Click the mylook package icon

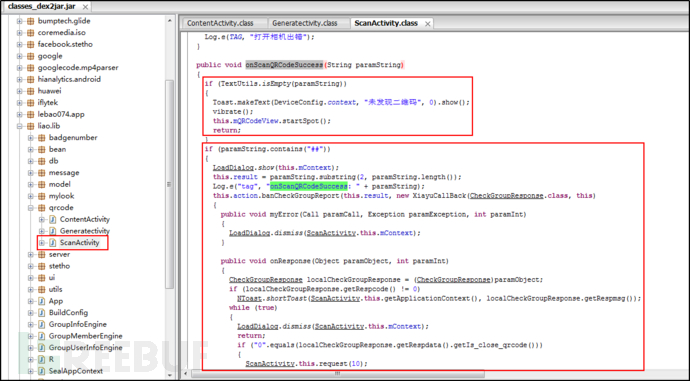[x=41, y=196]
